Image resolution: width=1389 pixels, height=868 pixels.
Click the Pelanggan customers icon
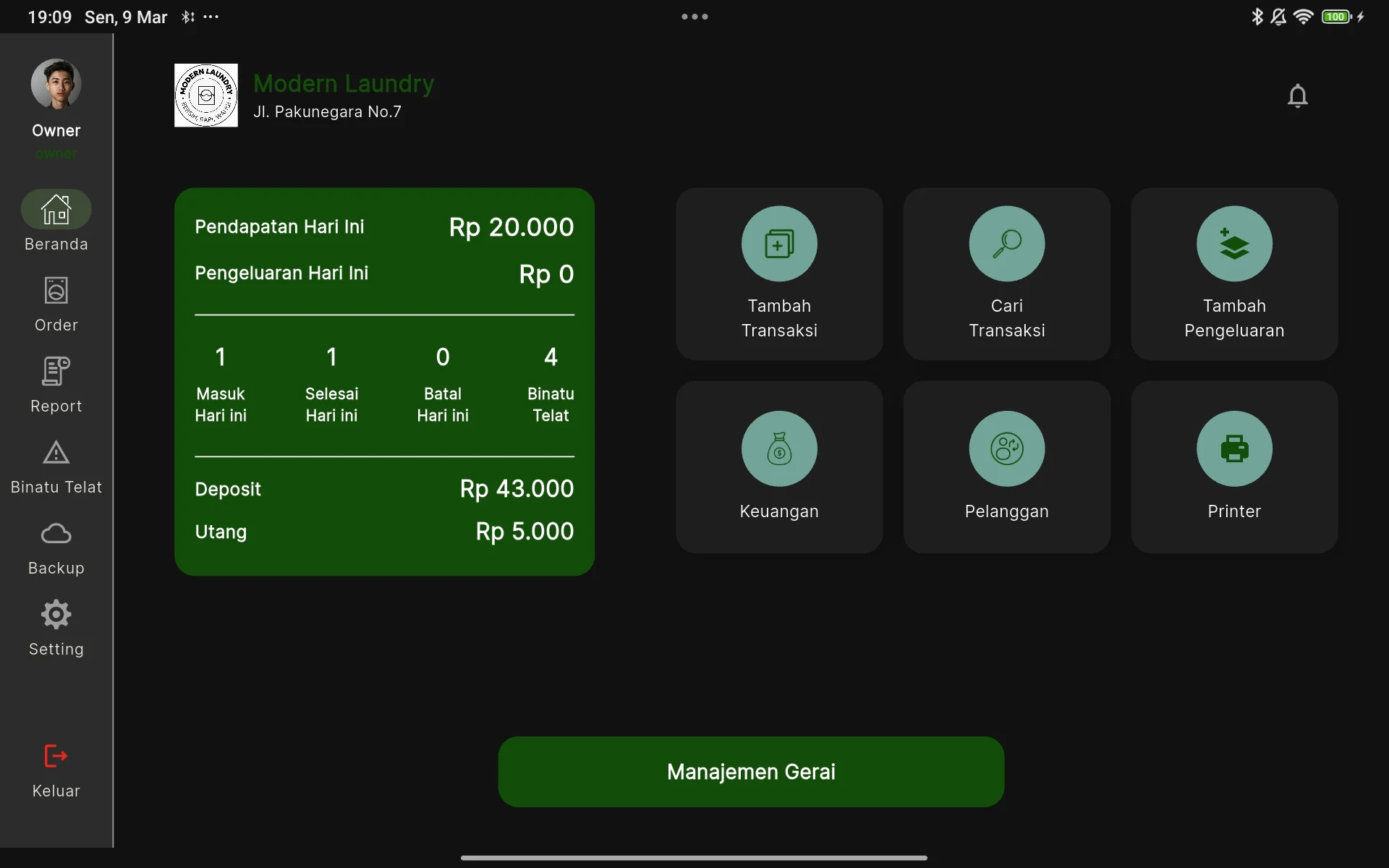[1007, 448]
